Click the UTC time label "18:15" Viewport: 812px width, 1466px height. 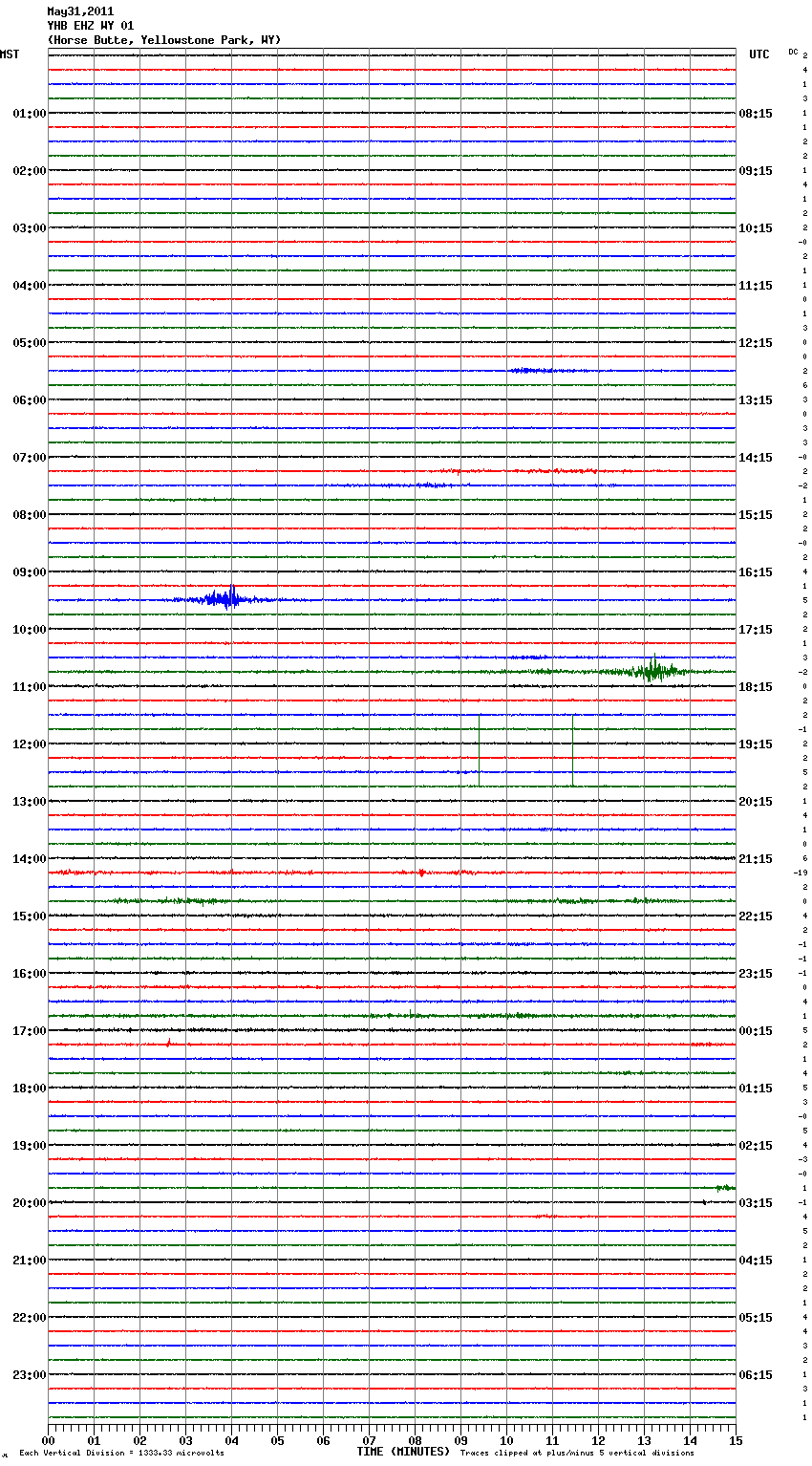756,687
